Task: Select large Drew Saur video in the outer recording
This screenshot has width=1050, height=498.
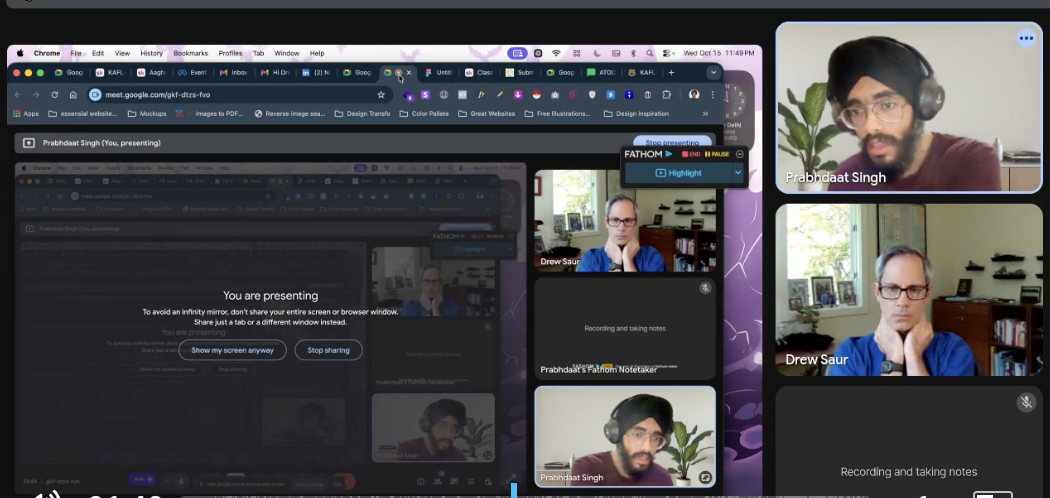Action: click(909, 290)
